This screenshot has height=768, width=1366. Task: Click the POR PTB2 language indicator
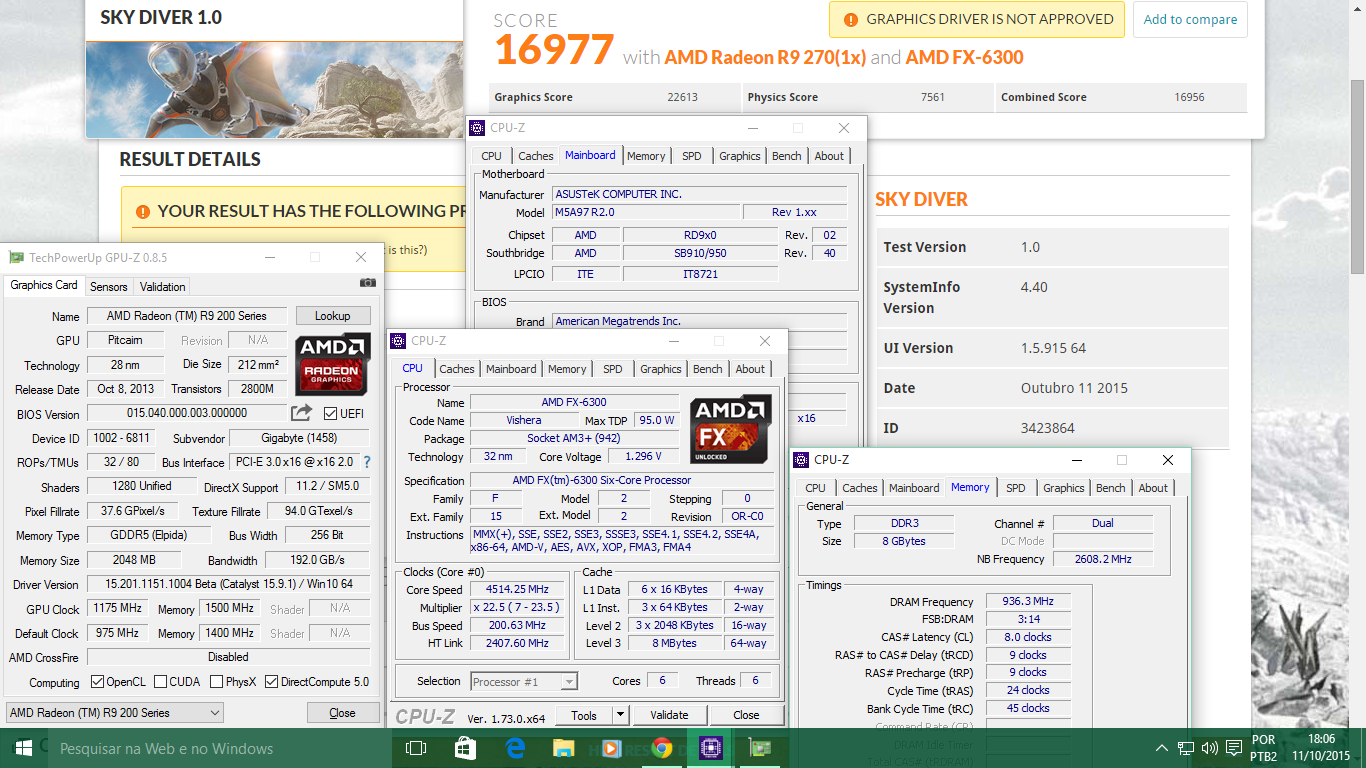tap(1263, 748)
